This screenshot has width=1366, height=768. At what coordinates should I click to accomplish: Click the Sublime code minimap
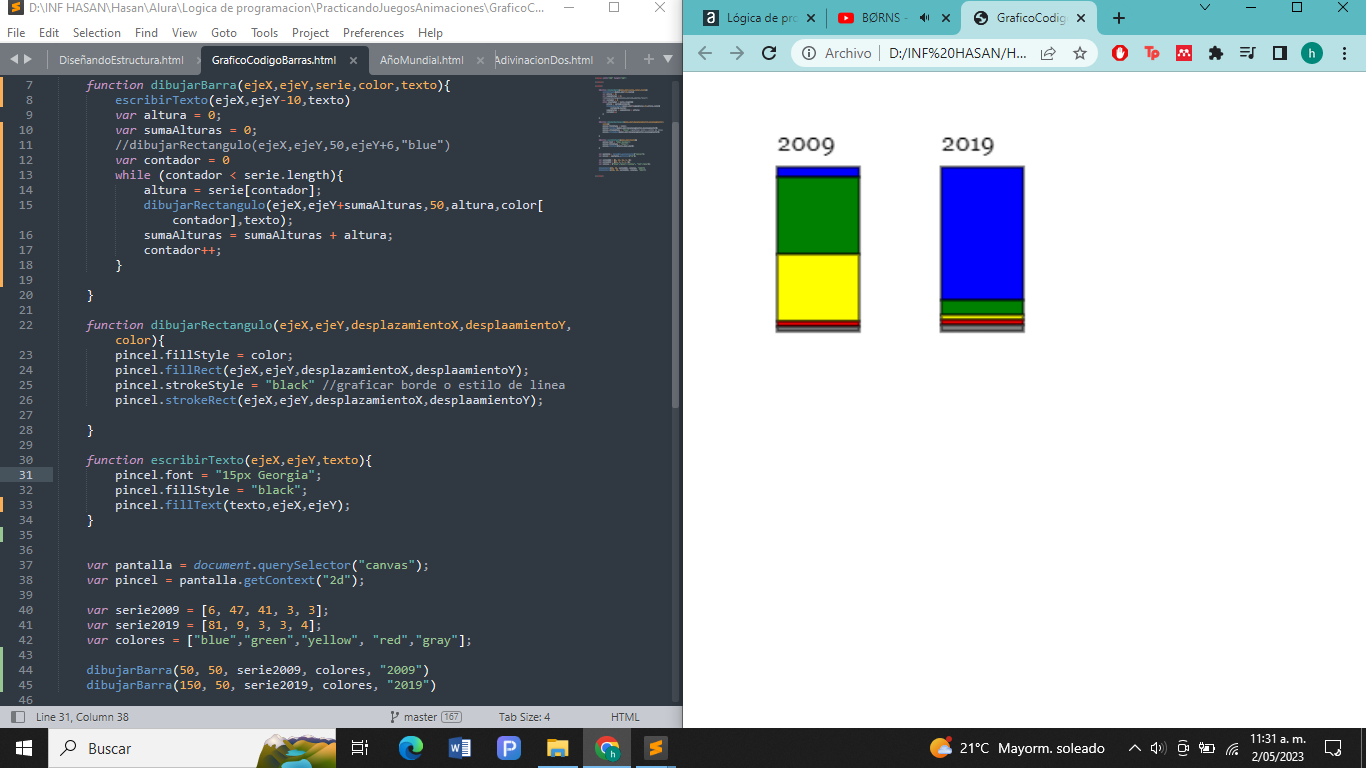pyautogui.click(x=631, y=127)
